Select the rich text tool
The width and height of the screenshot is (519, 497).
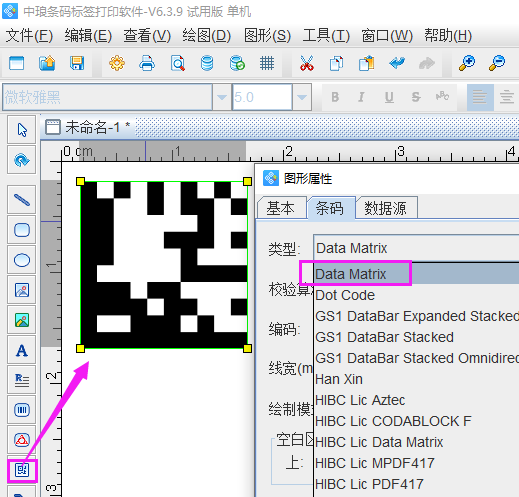pos(22,380)
